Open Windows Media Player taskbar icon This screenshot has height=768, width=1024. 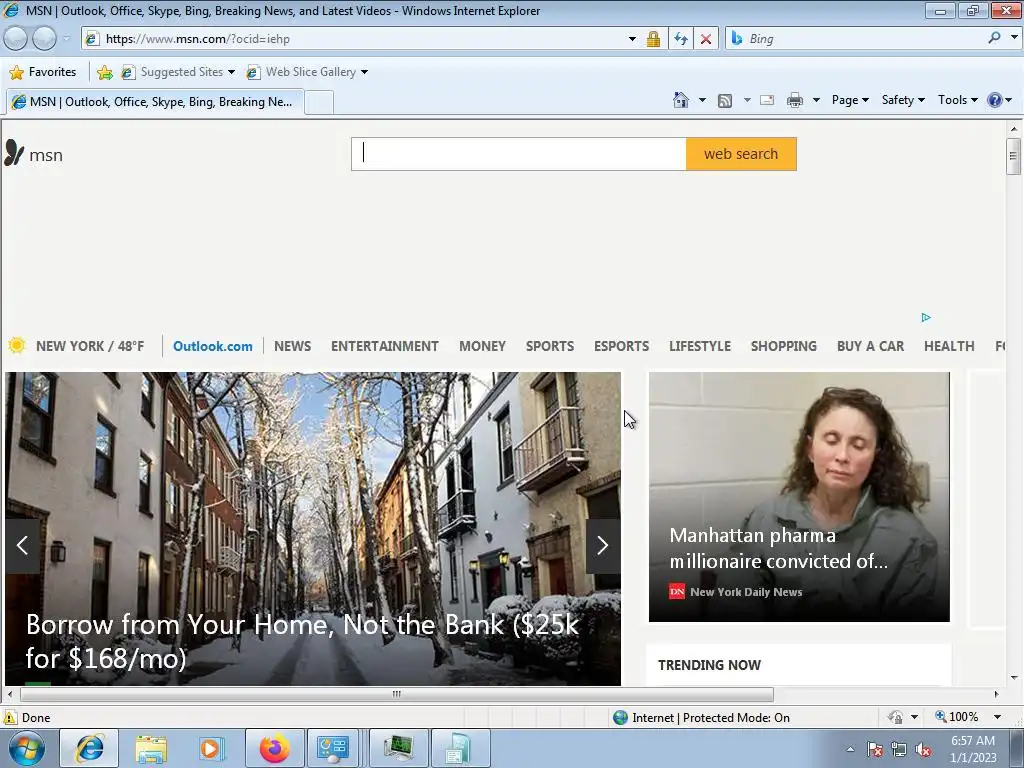[211, 748]
